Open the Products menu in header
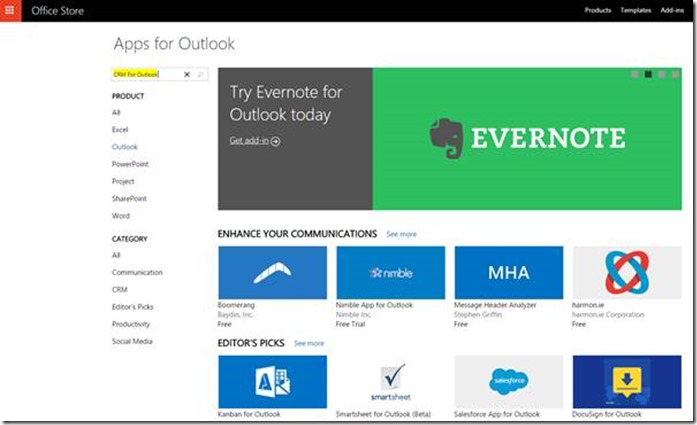The height and width of the screenshot is (425, 697). 598,10
